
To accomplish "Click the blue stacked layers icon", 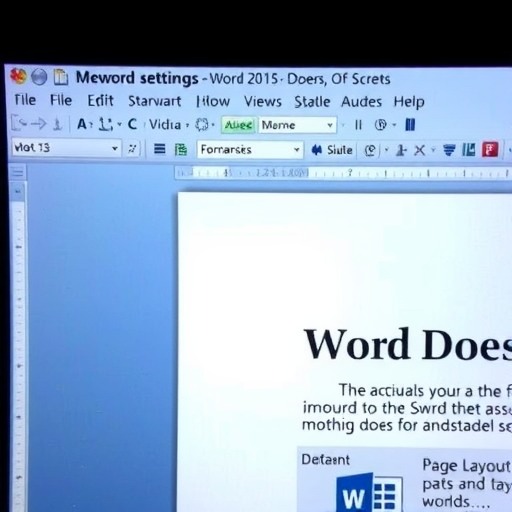I will [x=449, y=150].
